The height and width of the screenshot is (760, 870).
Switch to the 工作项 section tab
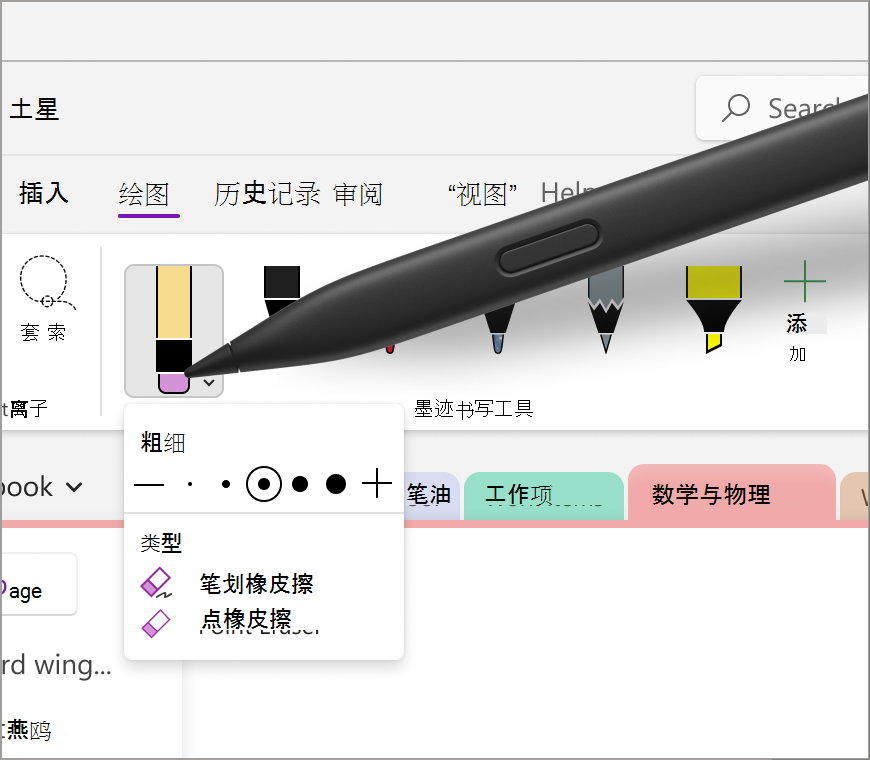(544, 495)
